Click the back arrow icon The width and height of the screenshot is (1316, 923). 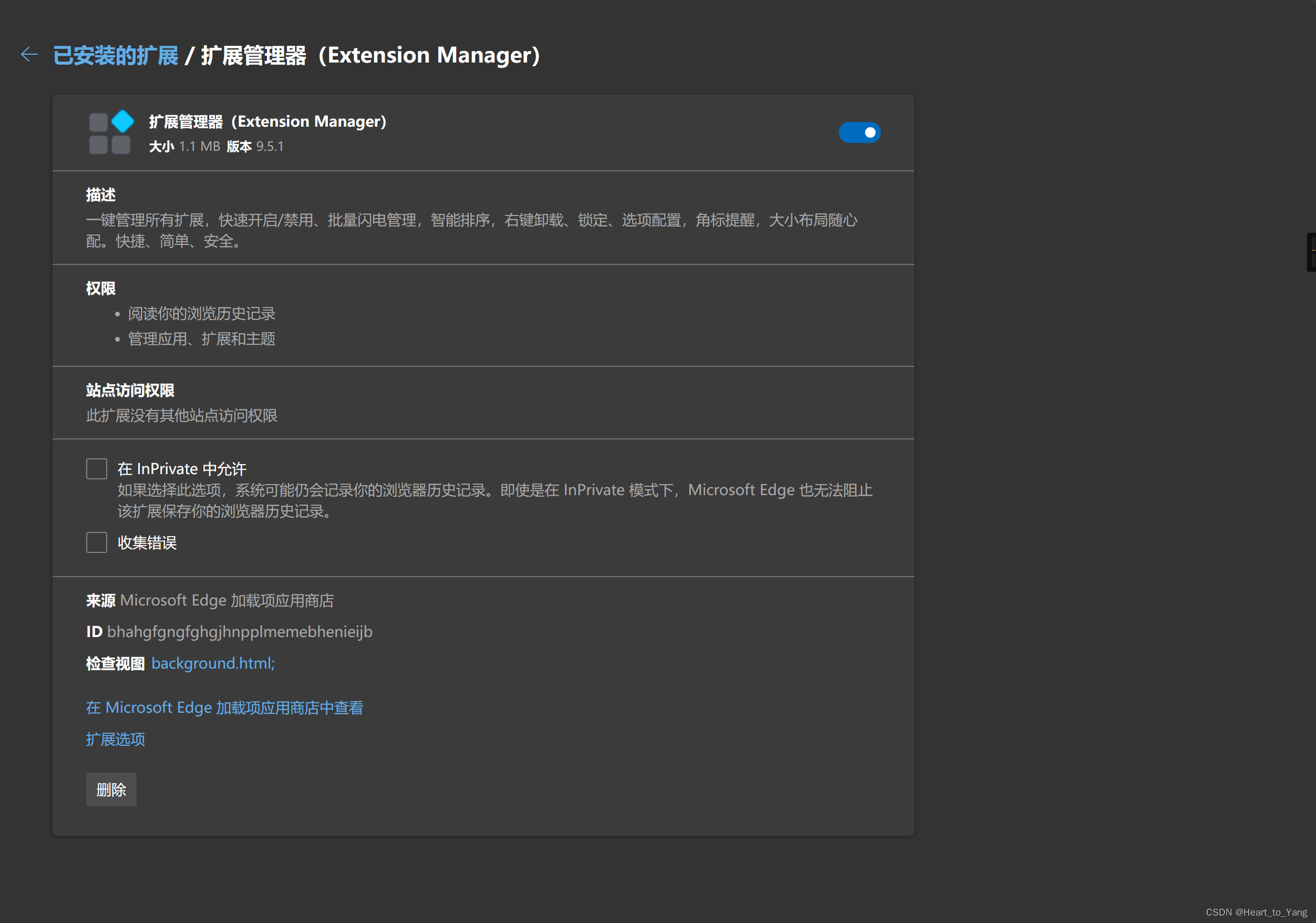(29, 55)
